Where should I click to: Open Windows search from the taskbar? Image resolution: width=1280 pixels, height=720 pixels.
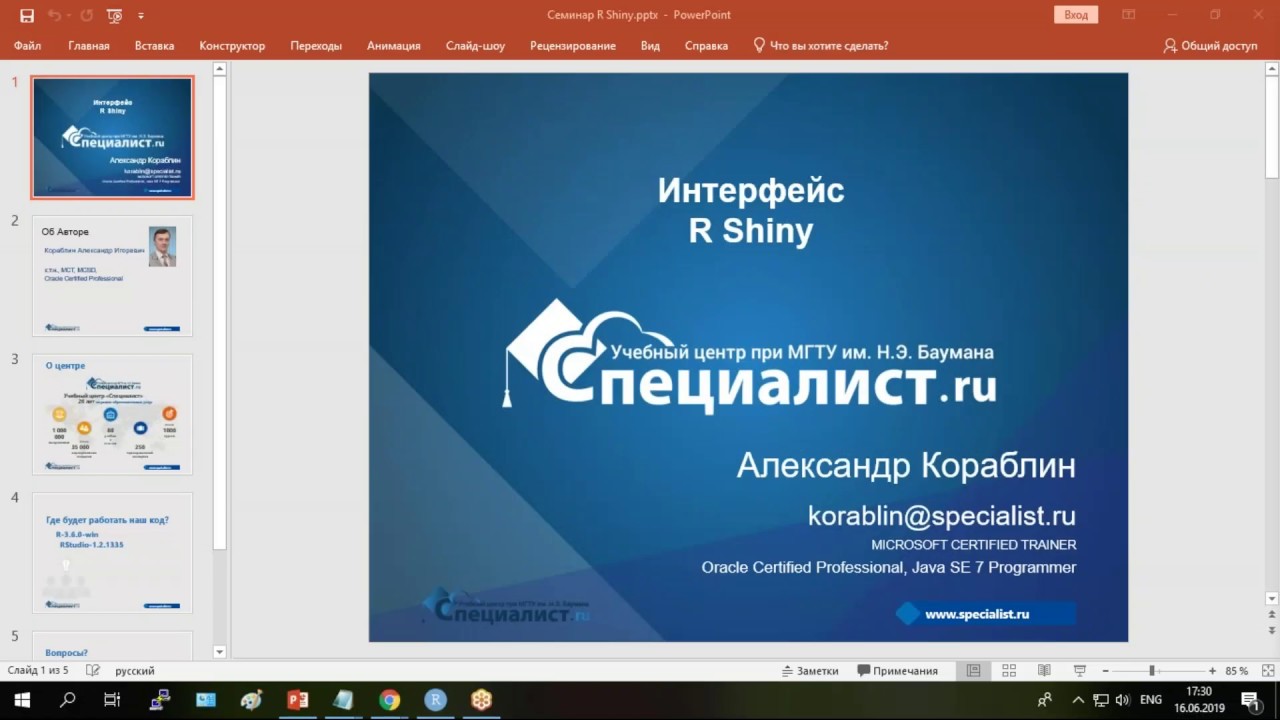click(x=67, y=700)
